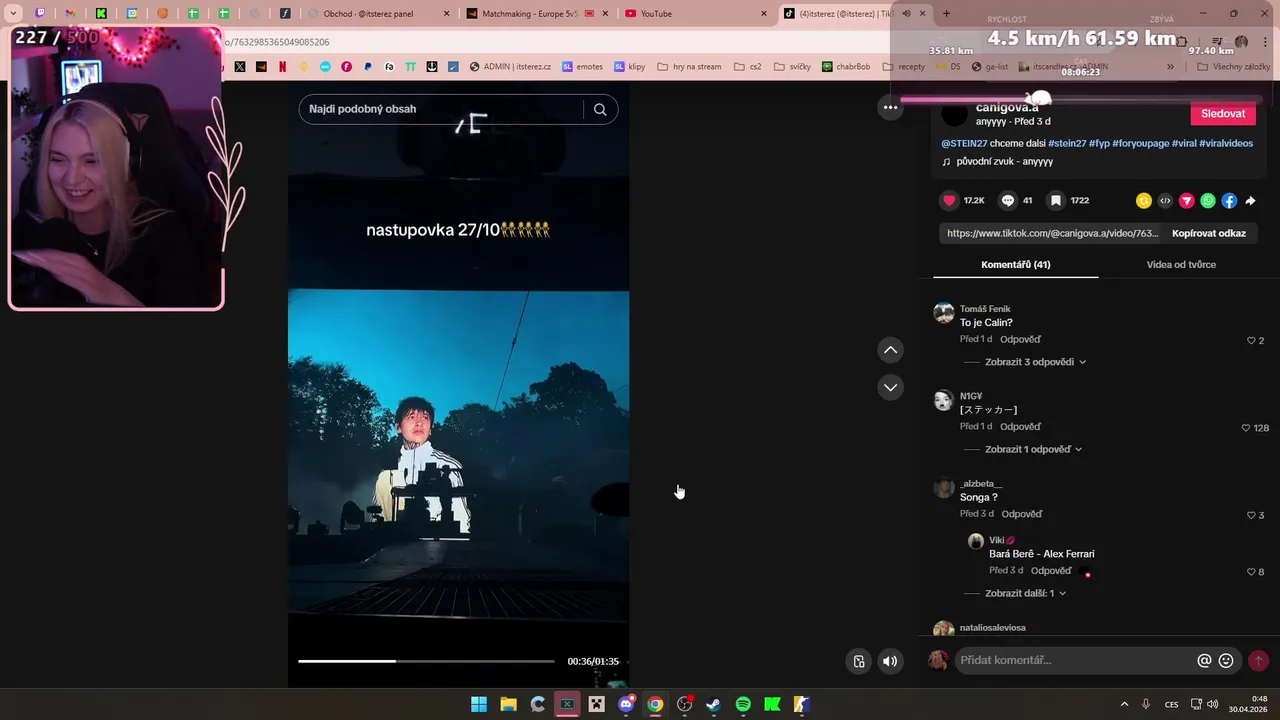
Task: Reply to Tomáš Feník via Odpovědět
Action: (1020, 340)
